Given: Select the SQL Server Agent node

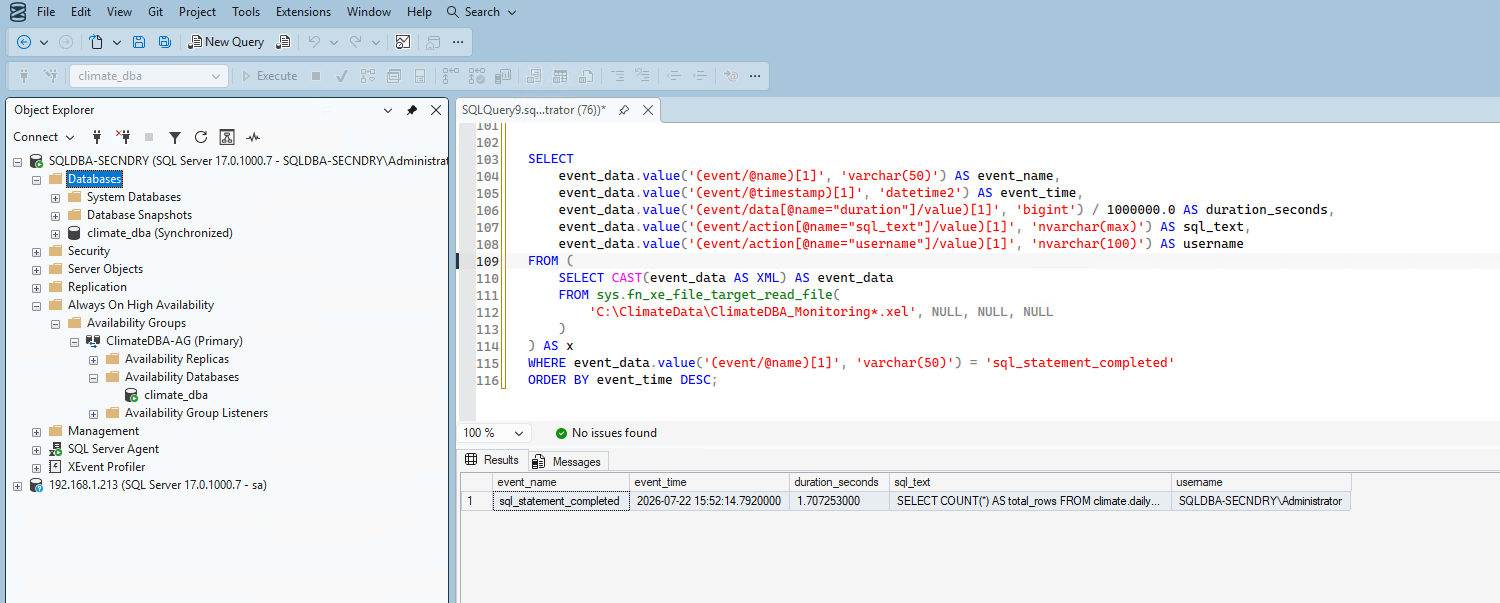Looking at the screenshot, I should [x=113, y=449].
